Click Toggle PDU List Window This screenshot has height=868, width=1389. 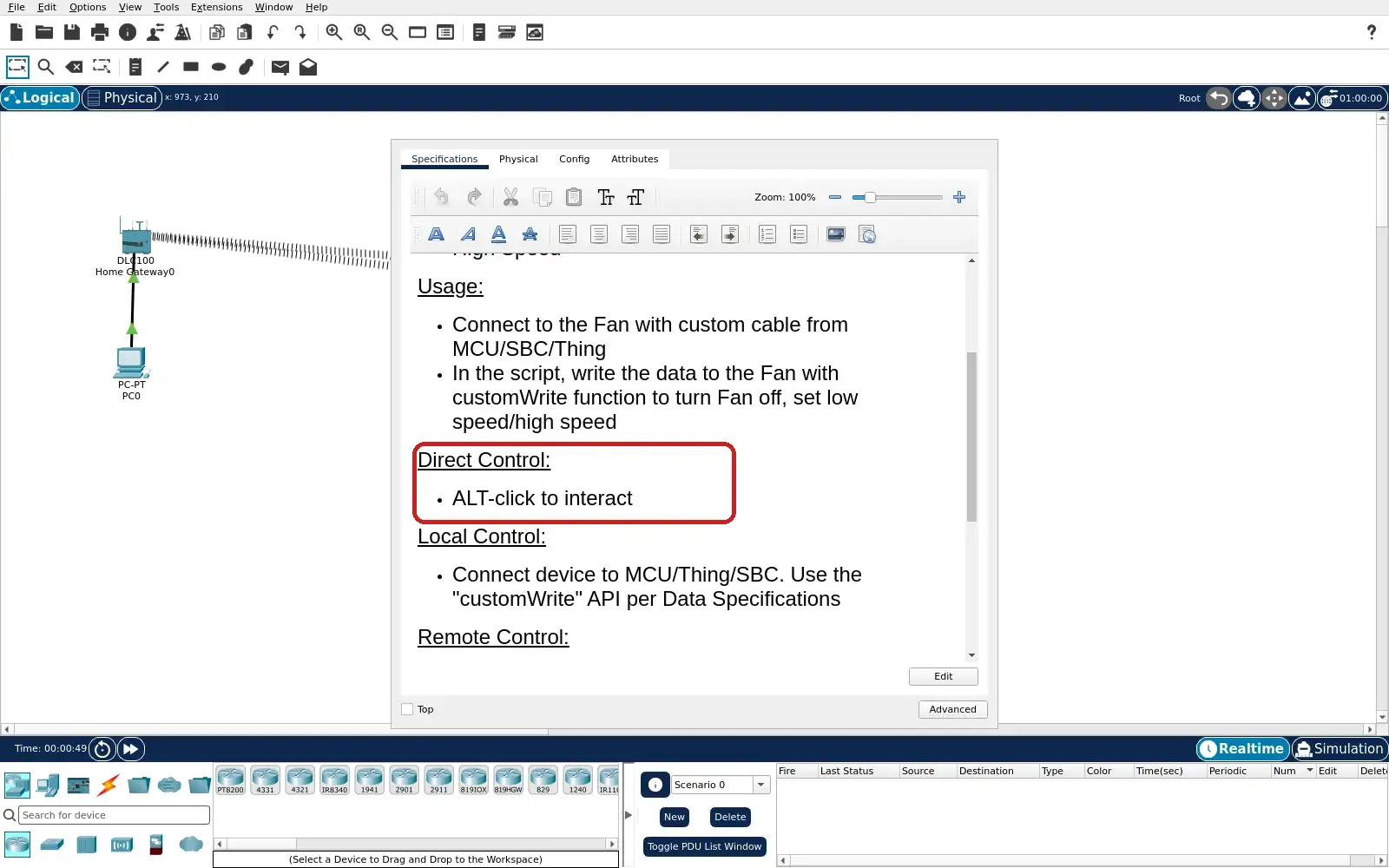704,846
